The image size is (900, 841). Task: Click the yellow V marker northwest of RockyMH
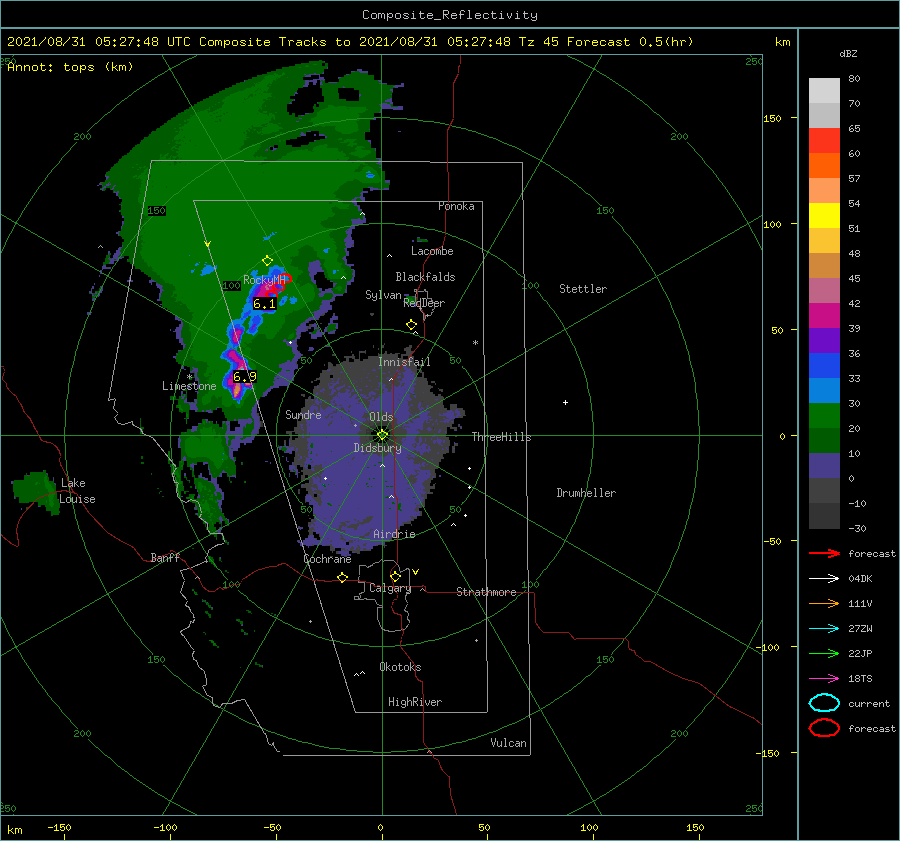(x=207, y=244)
